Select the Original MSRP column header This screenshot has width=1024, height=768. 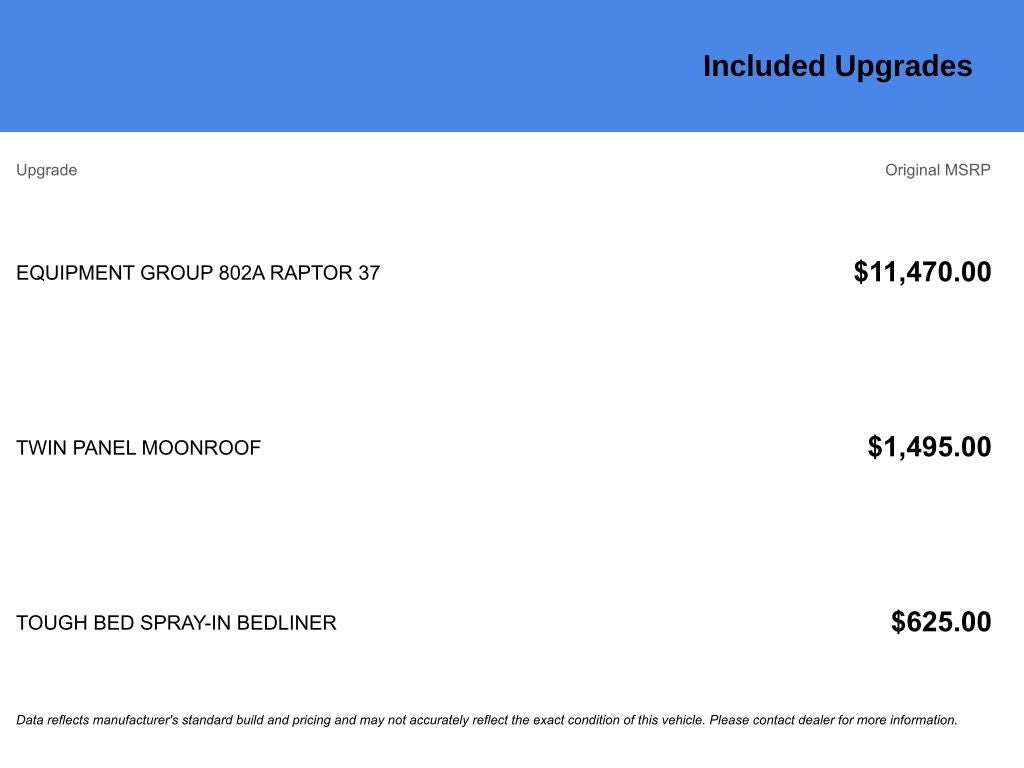point(938,170)
